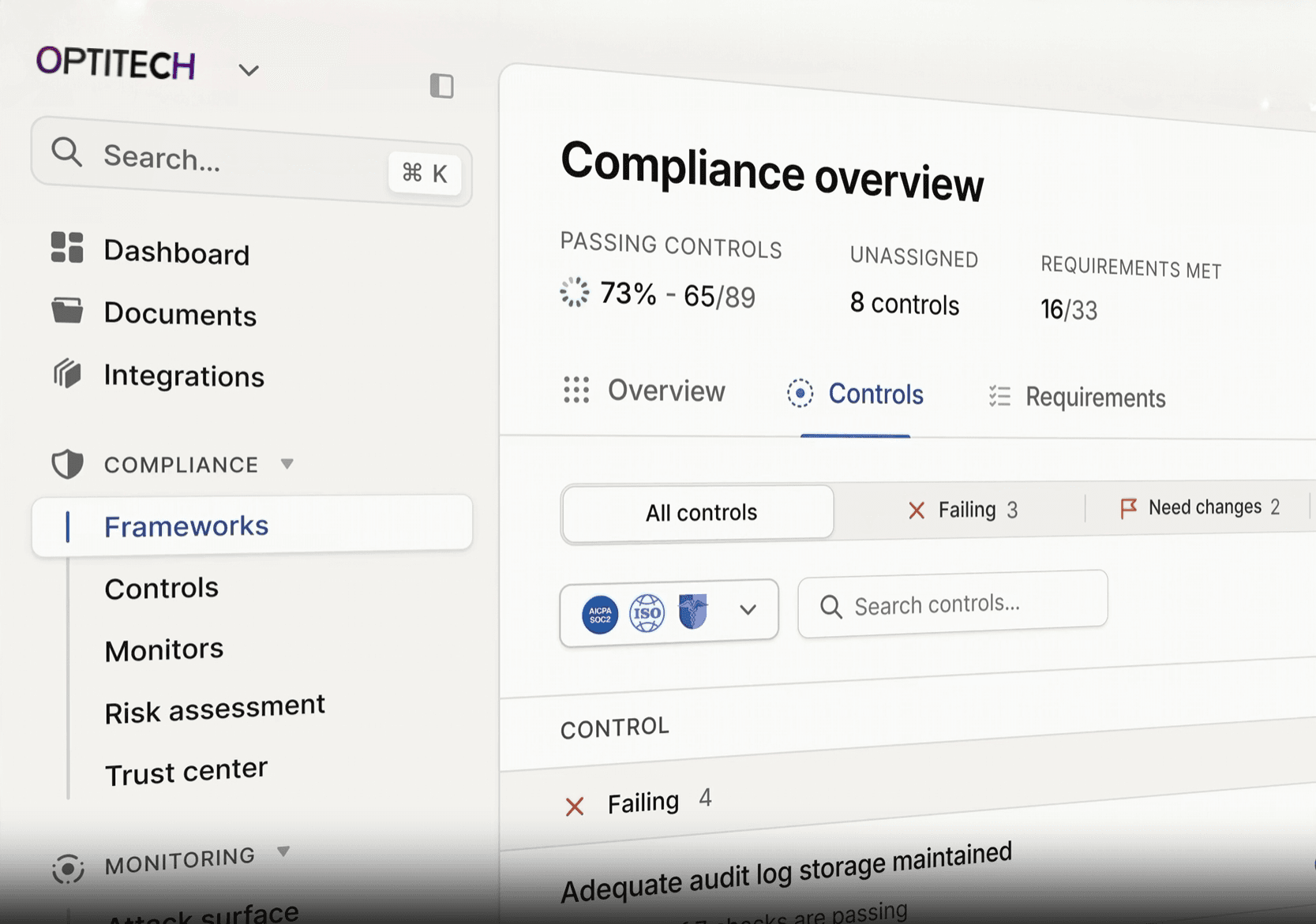Select the All controls filter
The image size is (1316, 924).
(698, 513)
